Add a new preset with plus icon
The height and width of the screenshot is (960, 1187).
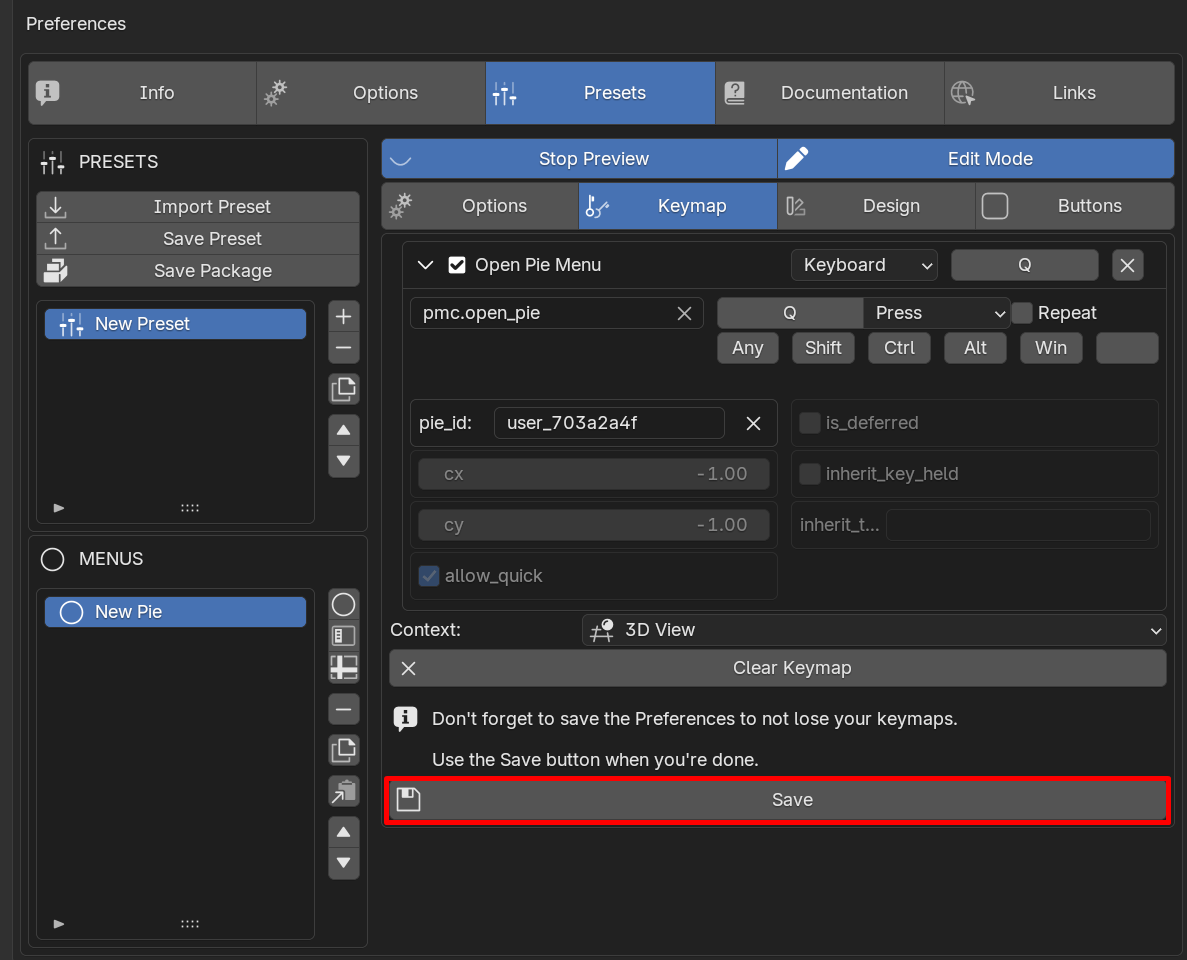(x=343, y=316)
